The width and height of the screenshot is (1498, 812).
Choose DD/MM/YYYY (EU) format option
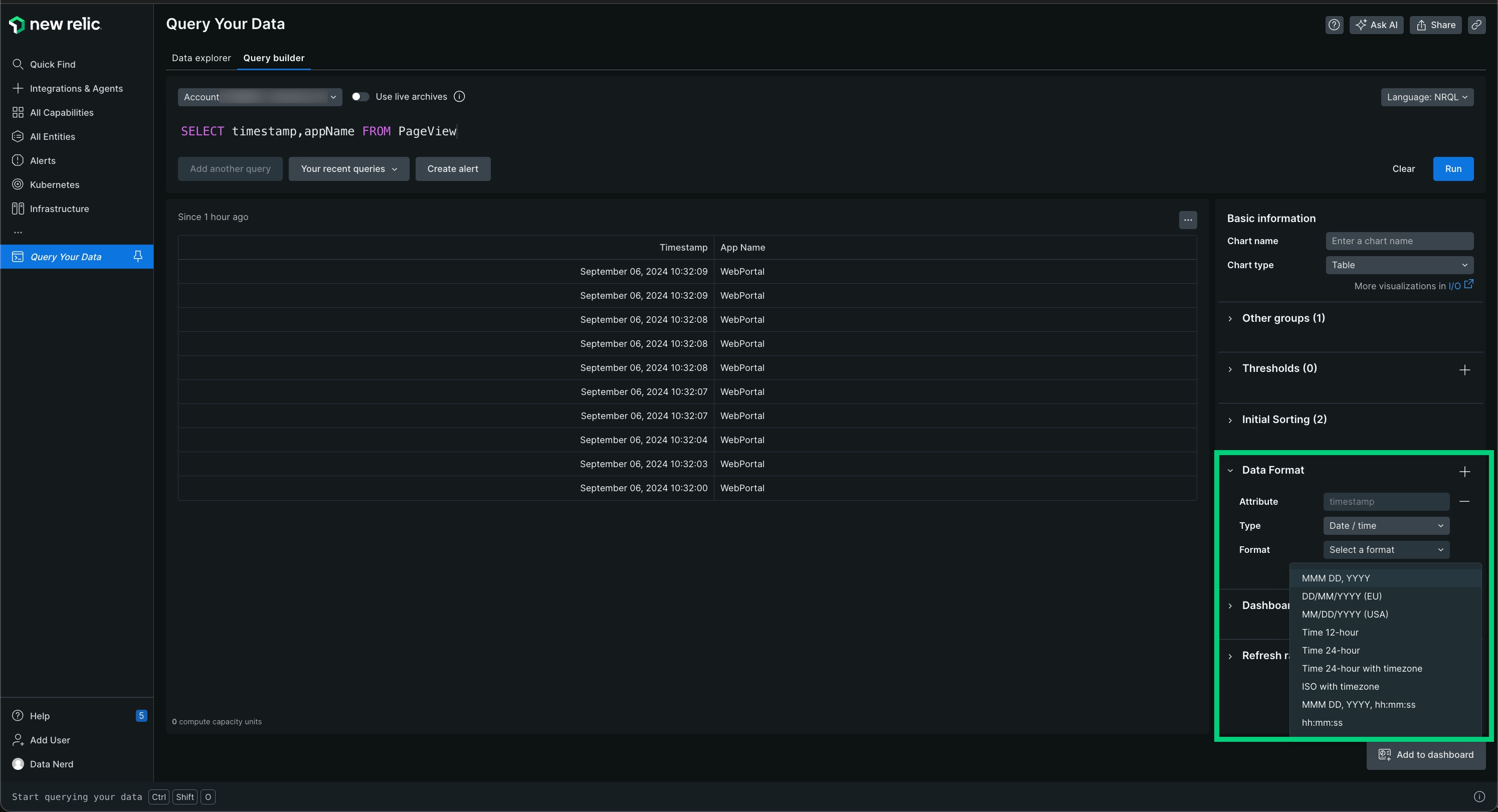click(x=1385, y=596)
